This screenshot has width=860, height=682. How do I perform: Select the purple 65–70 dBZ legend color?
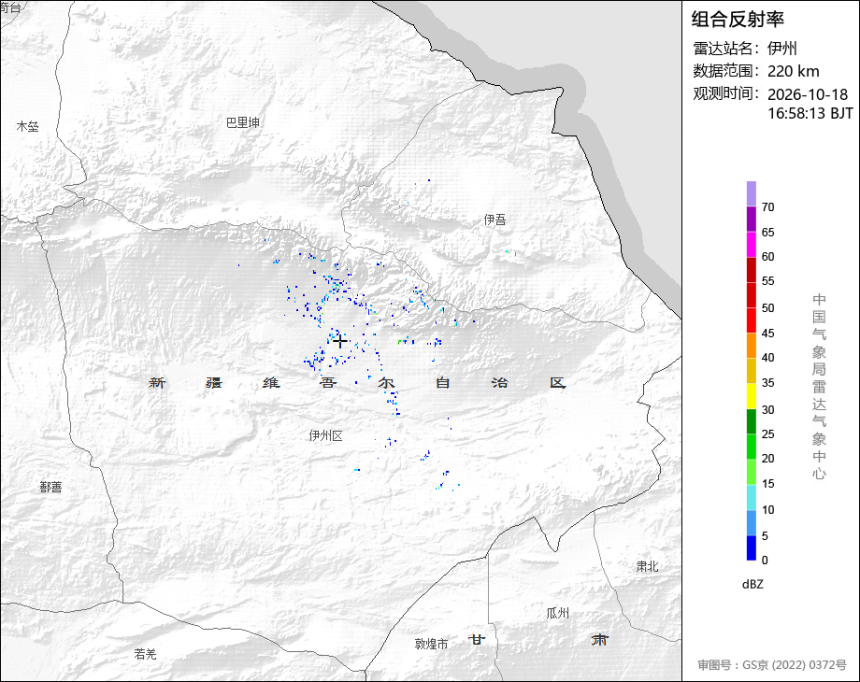pos(751,219)
